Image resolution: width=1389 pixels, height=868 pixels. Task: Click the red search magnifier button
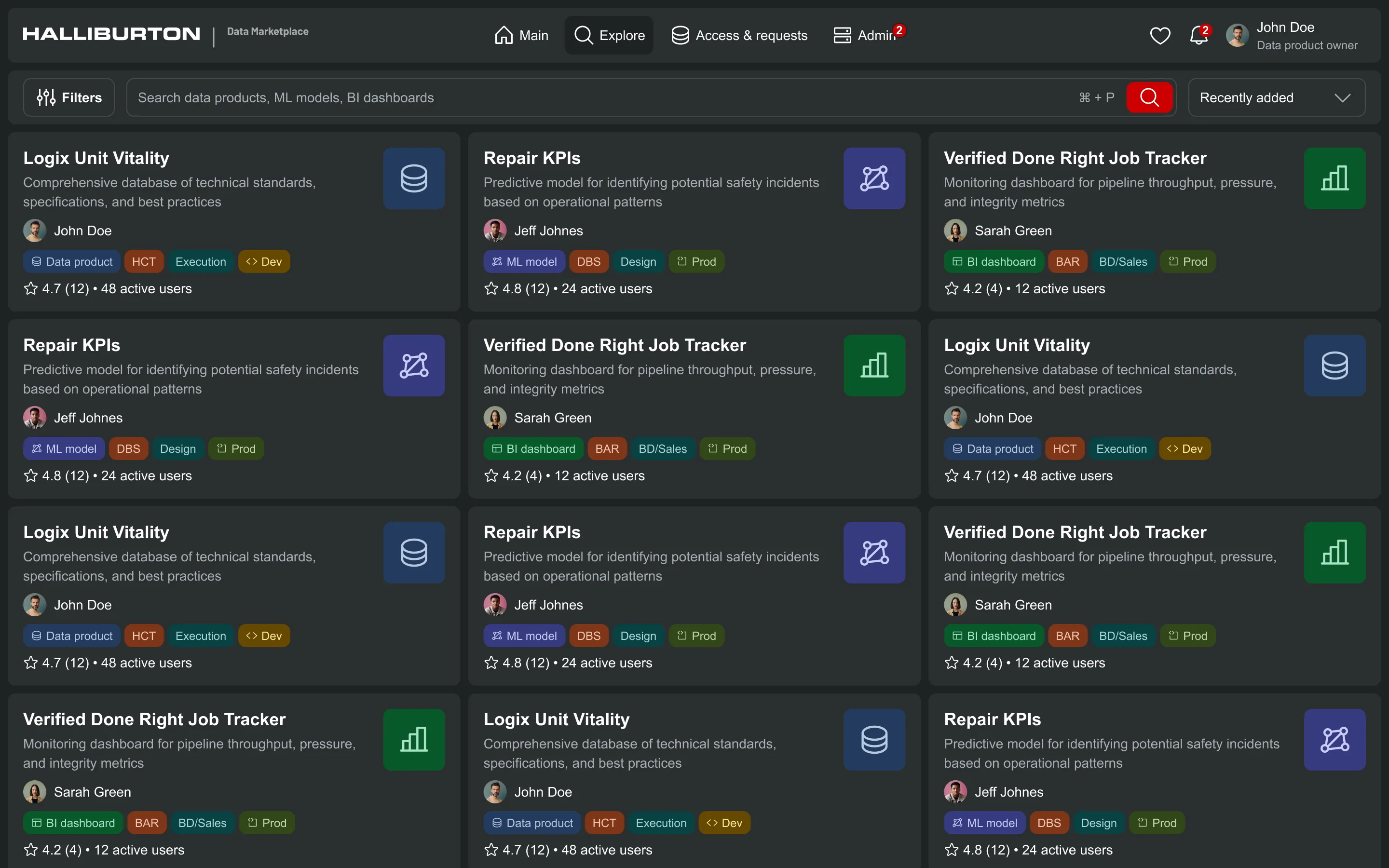1149,97
